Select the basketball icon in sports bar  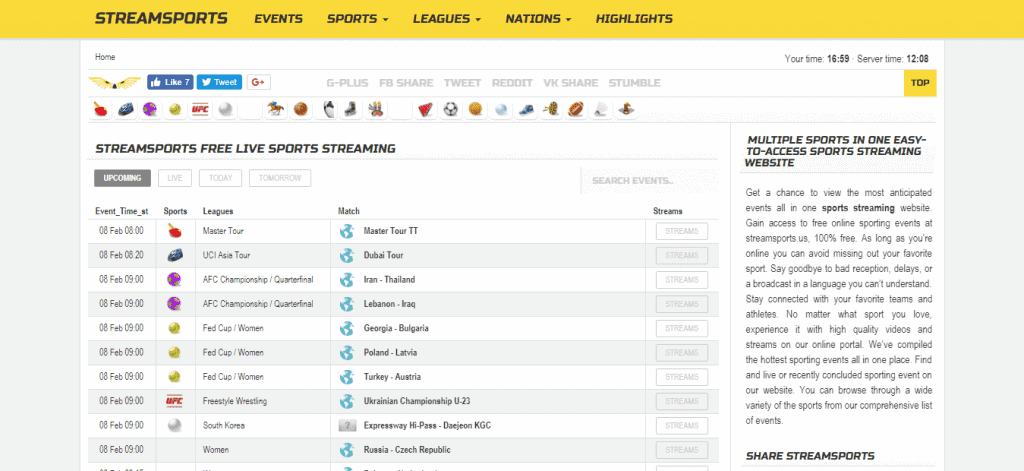click(x=300, y=110)
